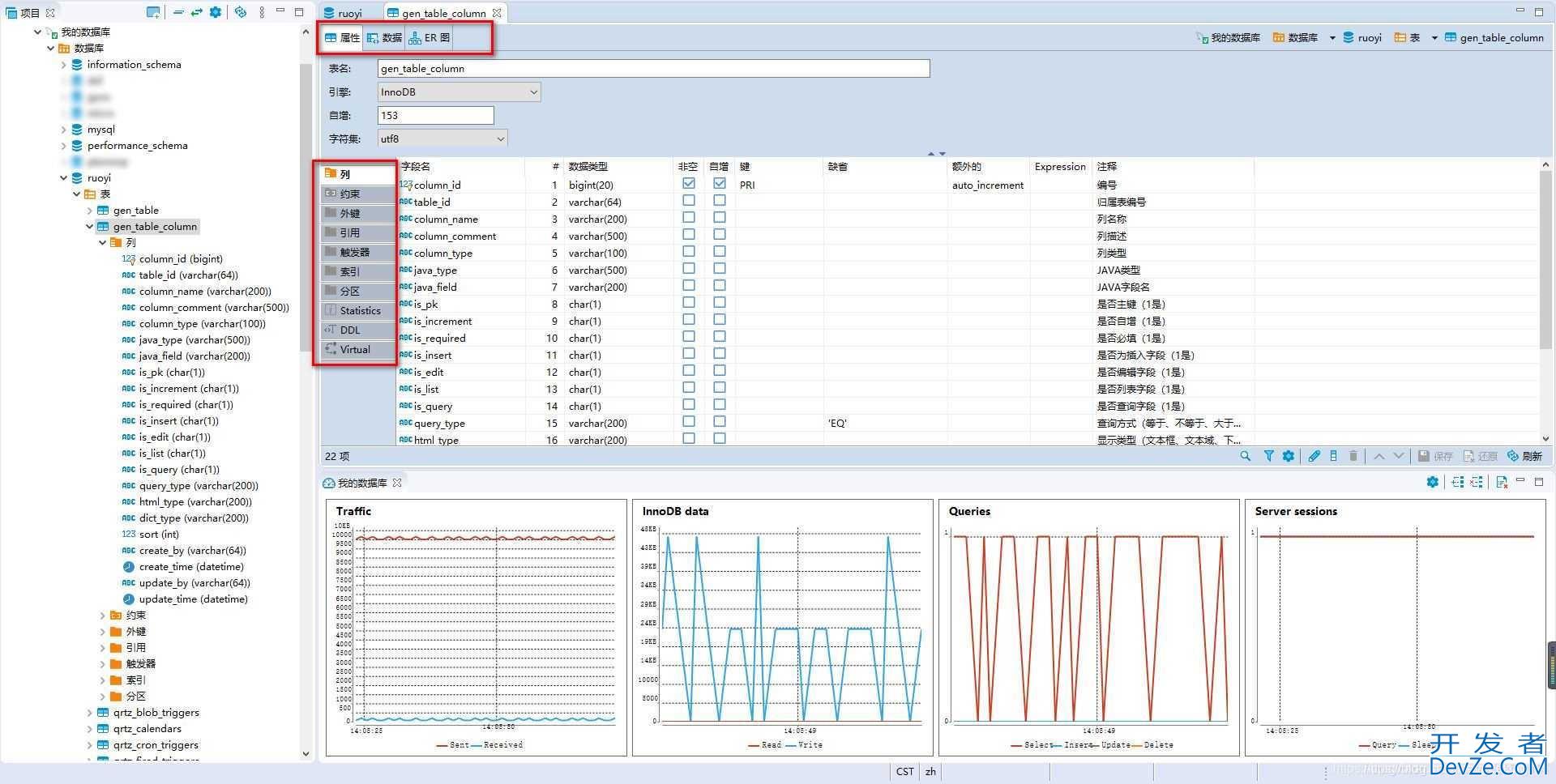Click the 注释 column header
The width and height of the screenshot is (1556, 784).
click(x=1106, y=166)
